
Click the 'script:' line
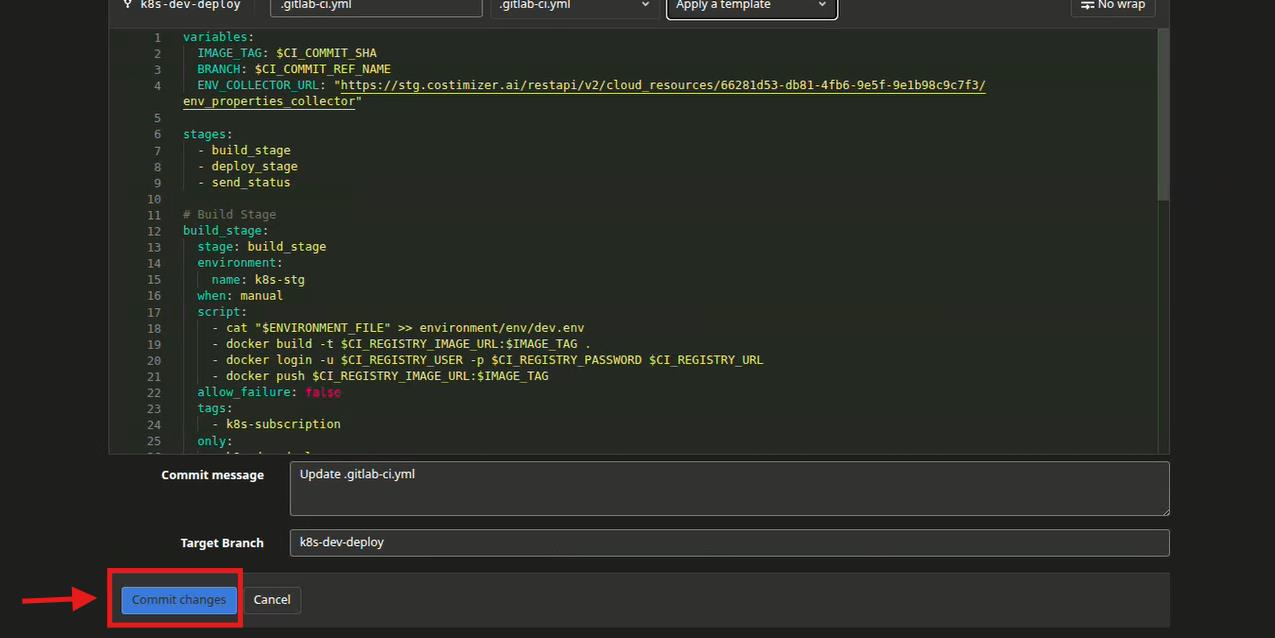point(222,312)
